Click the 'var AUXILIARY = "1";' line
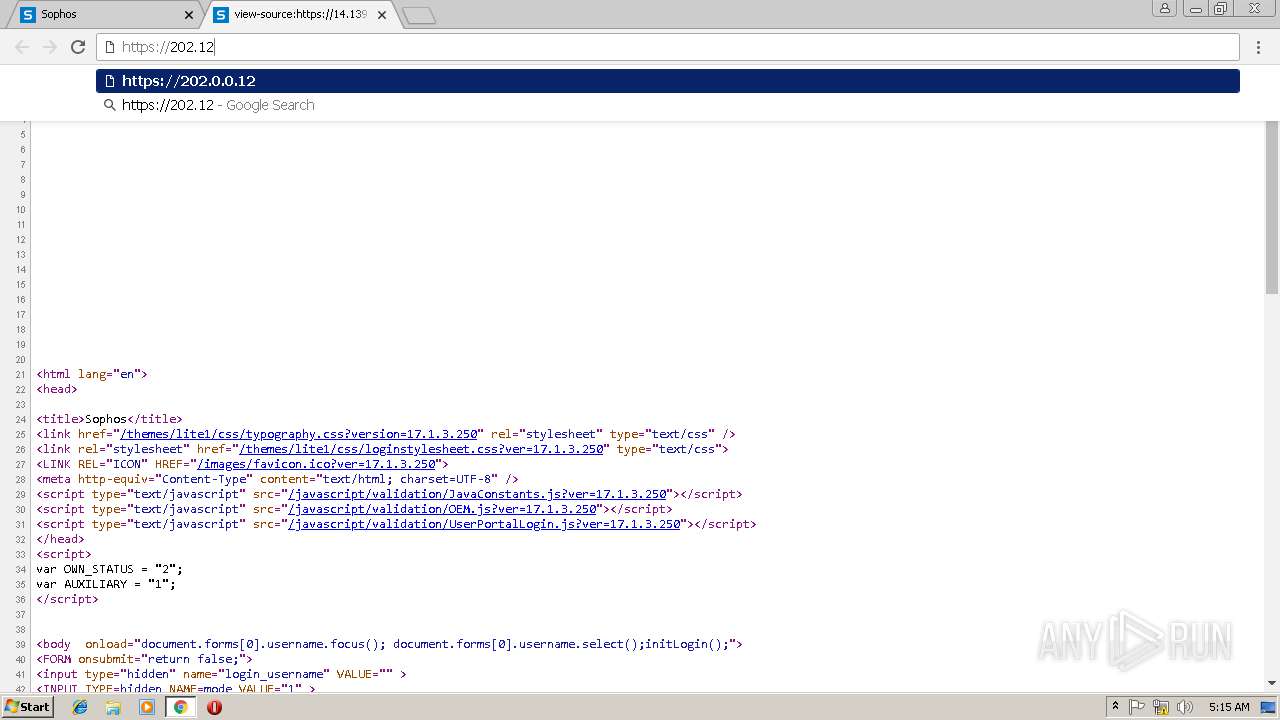1280x720 pixels. tap(106, 584)
